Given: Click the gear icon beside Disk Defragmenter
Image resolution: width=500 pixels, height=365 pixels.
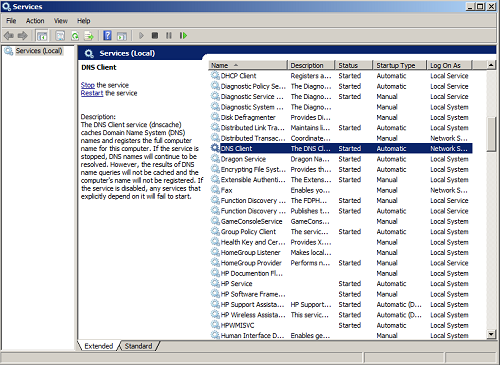Looking at the screenshot, I should (x=215, y=117).
